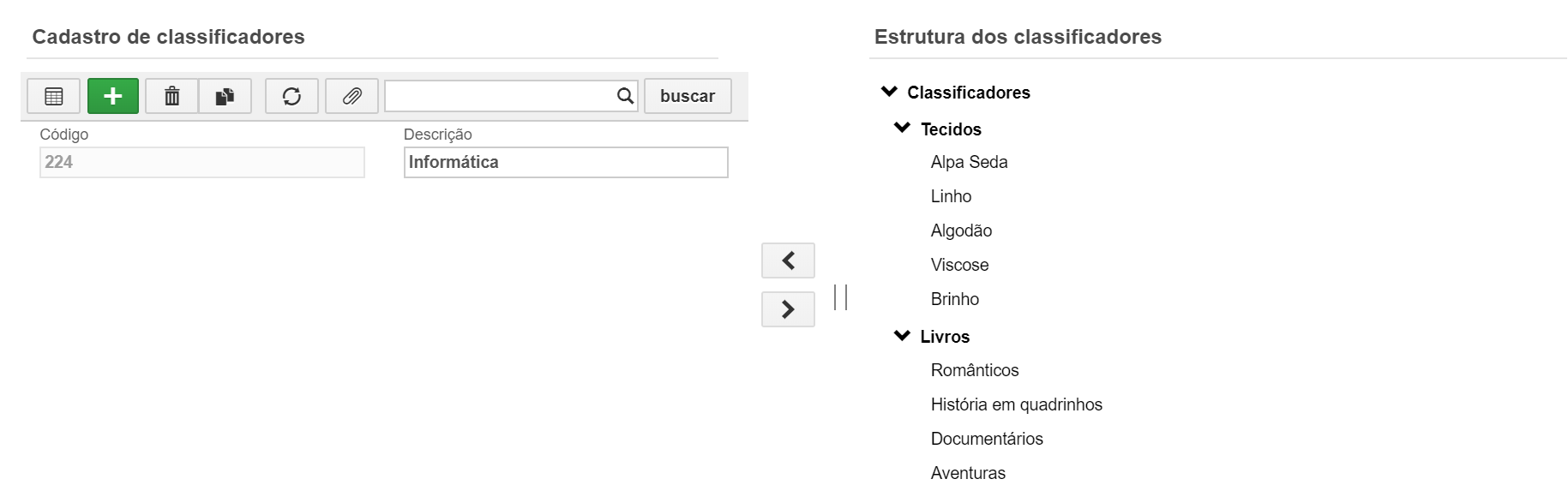
Task: Move classifier left with arrow button
Action: (788, 260)
